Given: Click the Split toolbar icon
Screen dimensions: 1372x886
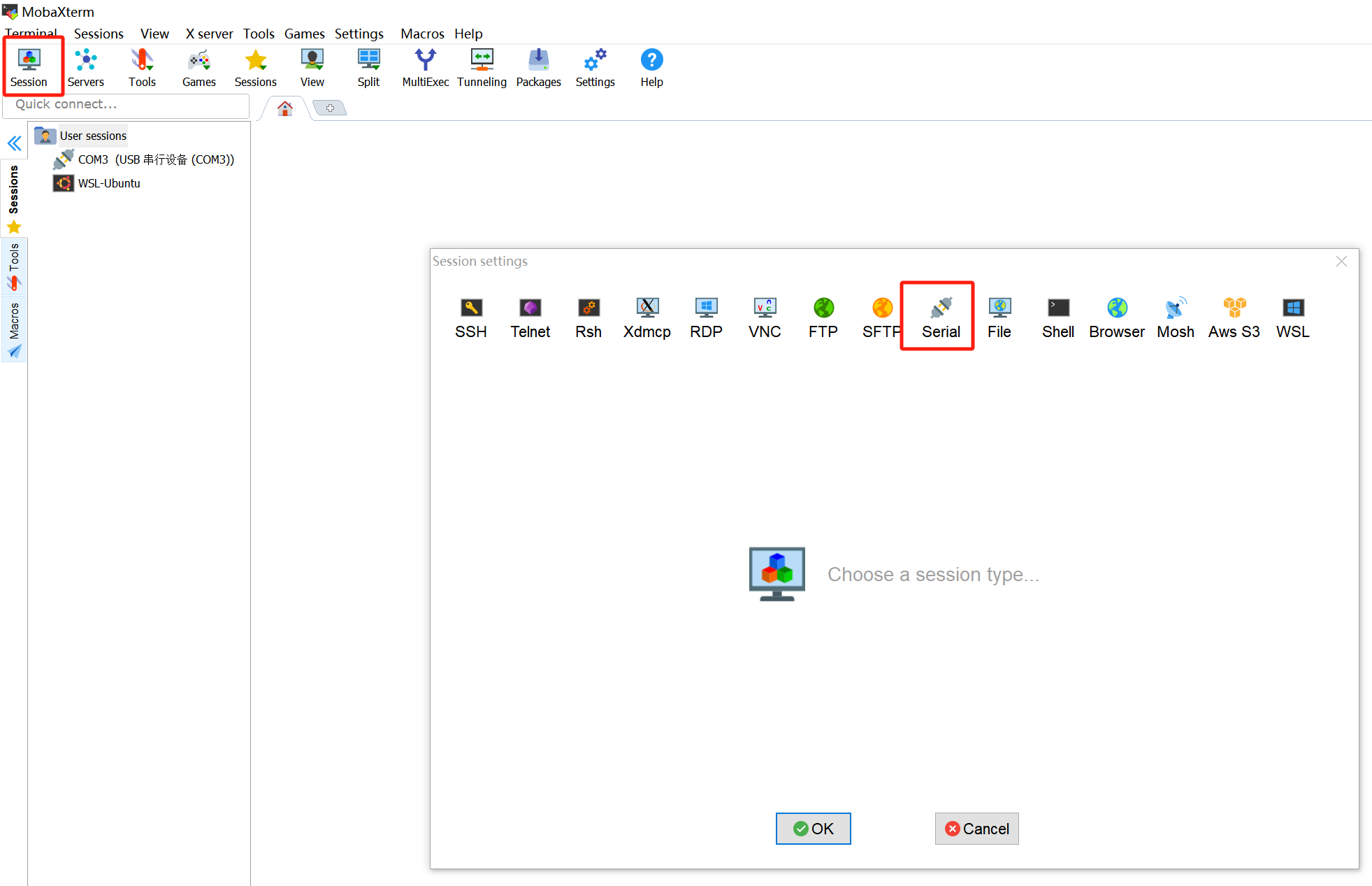Looking at the screenshot, I should [x=369, y=68].
